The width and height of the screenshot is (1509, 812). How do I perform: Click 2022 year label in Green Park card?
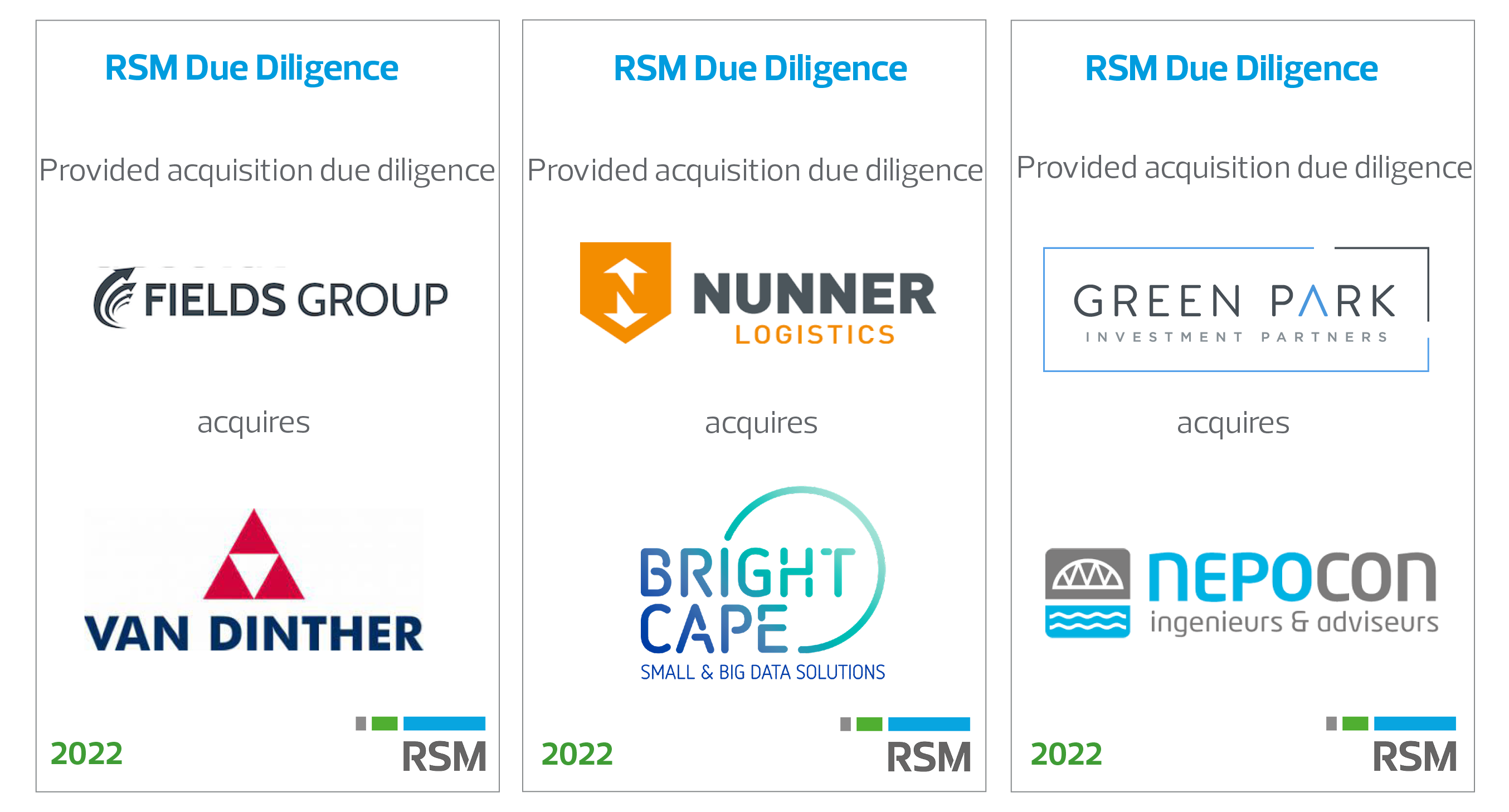tap(1066, 754)
